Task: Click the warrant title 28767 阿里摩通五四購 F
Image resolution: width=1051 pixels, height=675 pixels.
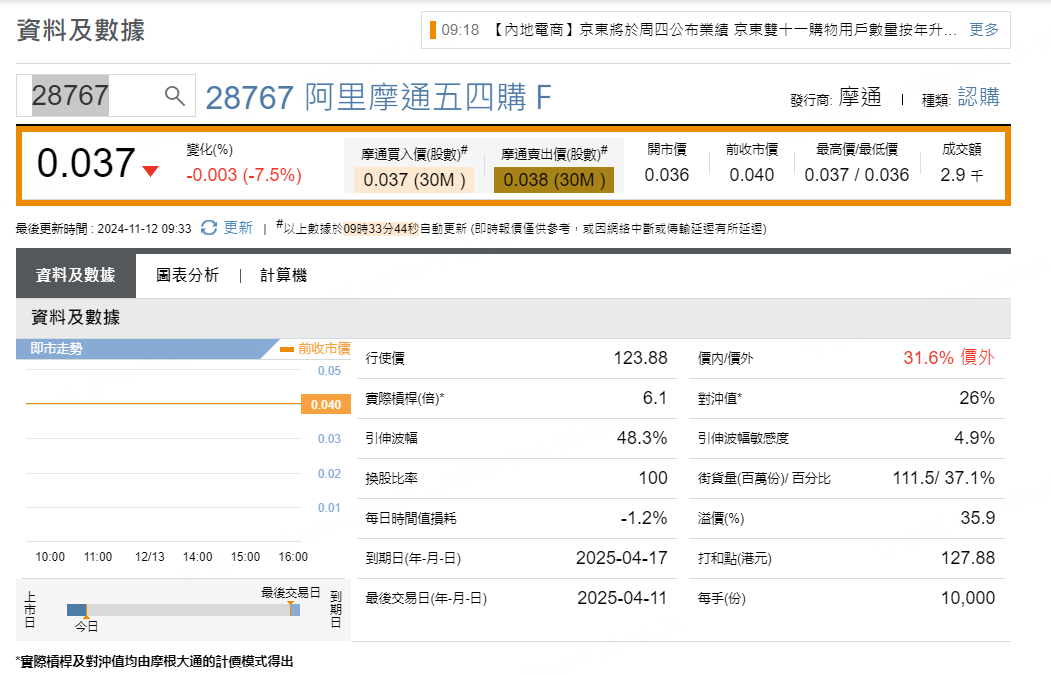Action: 378,97
